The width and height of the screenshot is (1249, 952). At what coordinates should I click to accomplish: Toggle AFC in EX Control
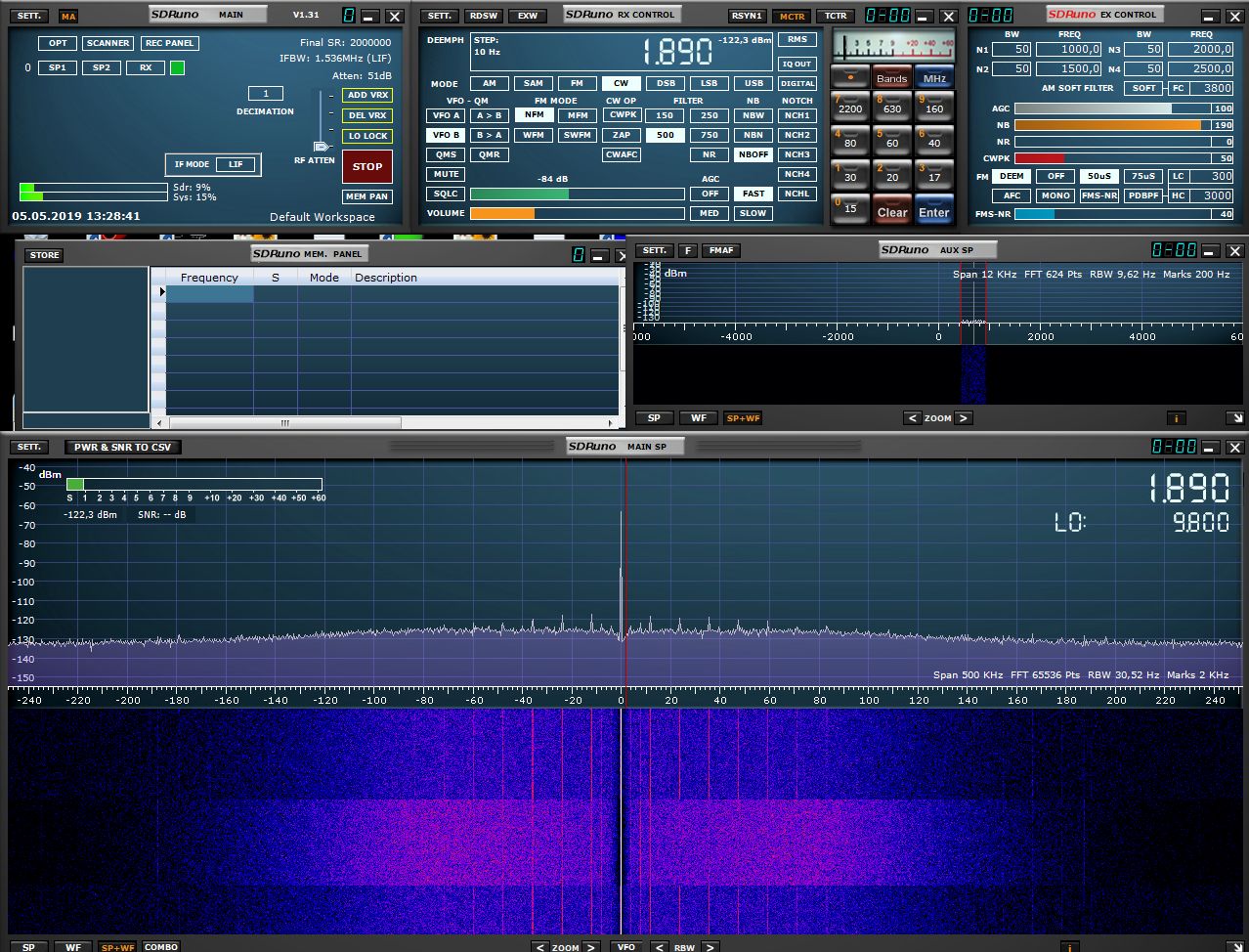click(1012, 195)
